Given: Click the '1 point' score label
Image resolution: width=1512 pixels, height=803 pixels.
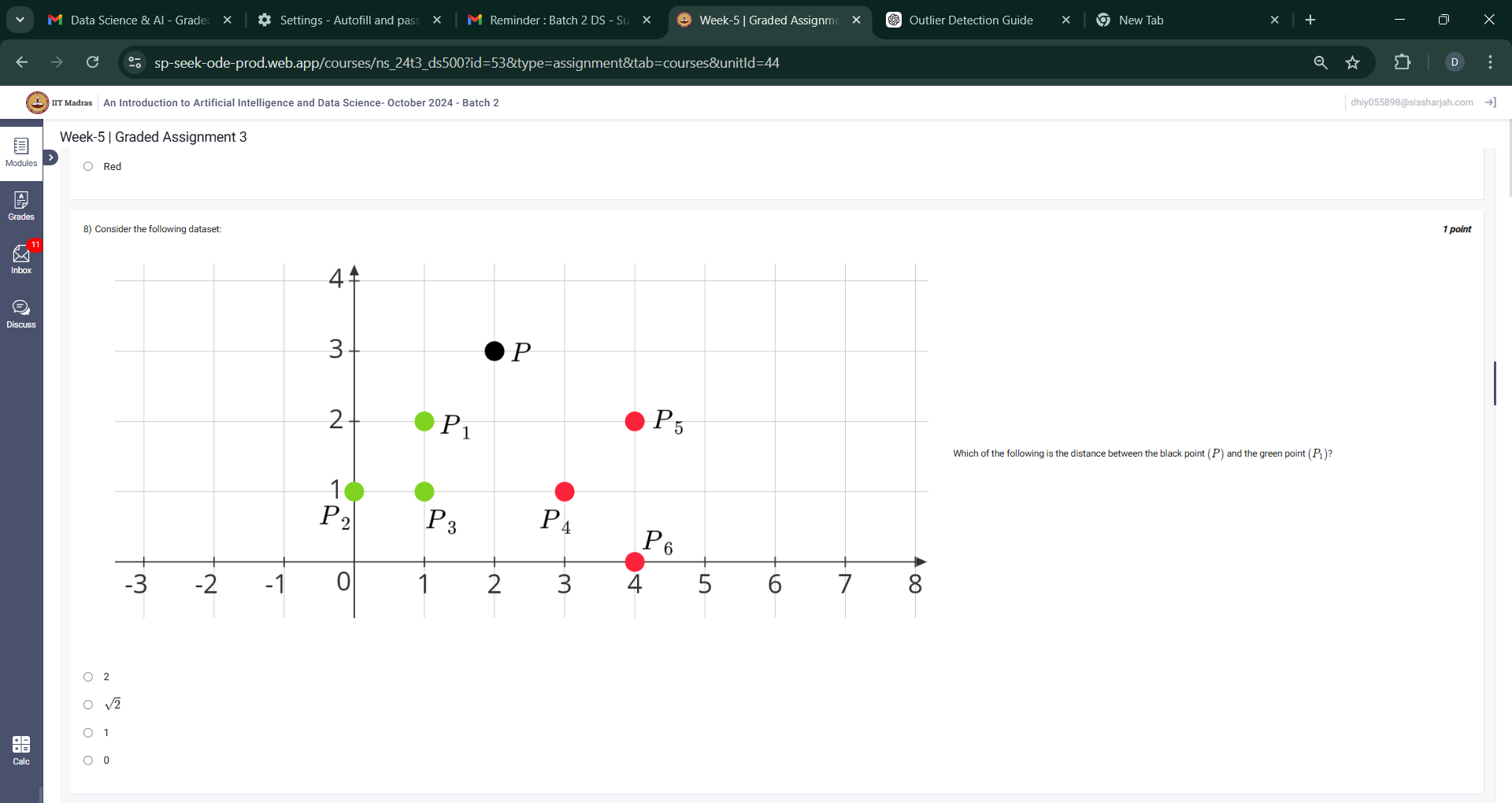Looking at the screenshot, I should pos(1457,229).
